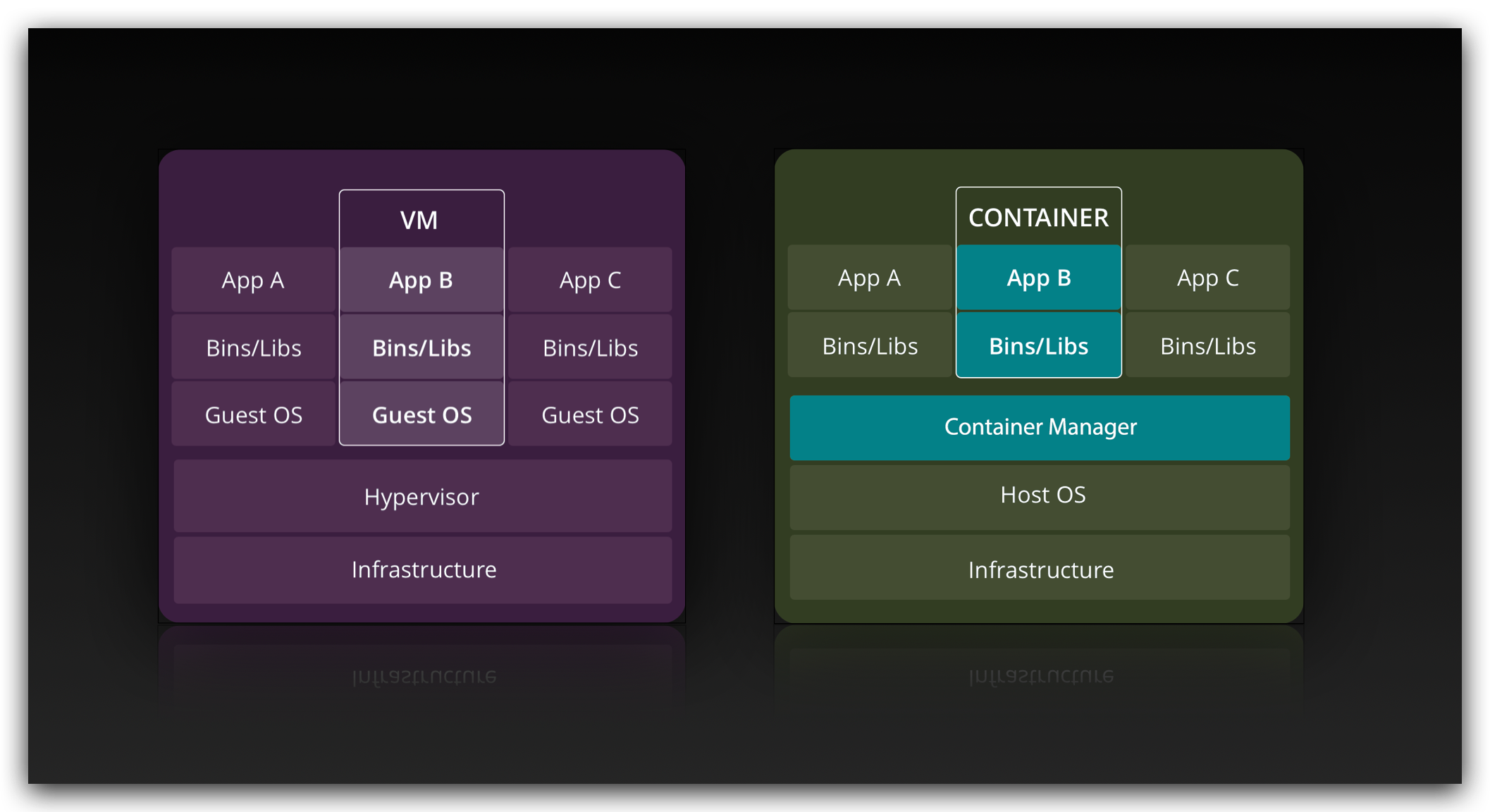Click Bins/Libs under App A in VM diagram
The height and width of the screenshot is (812, 1490).
click(254, 347)
